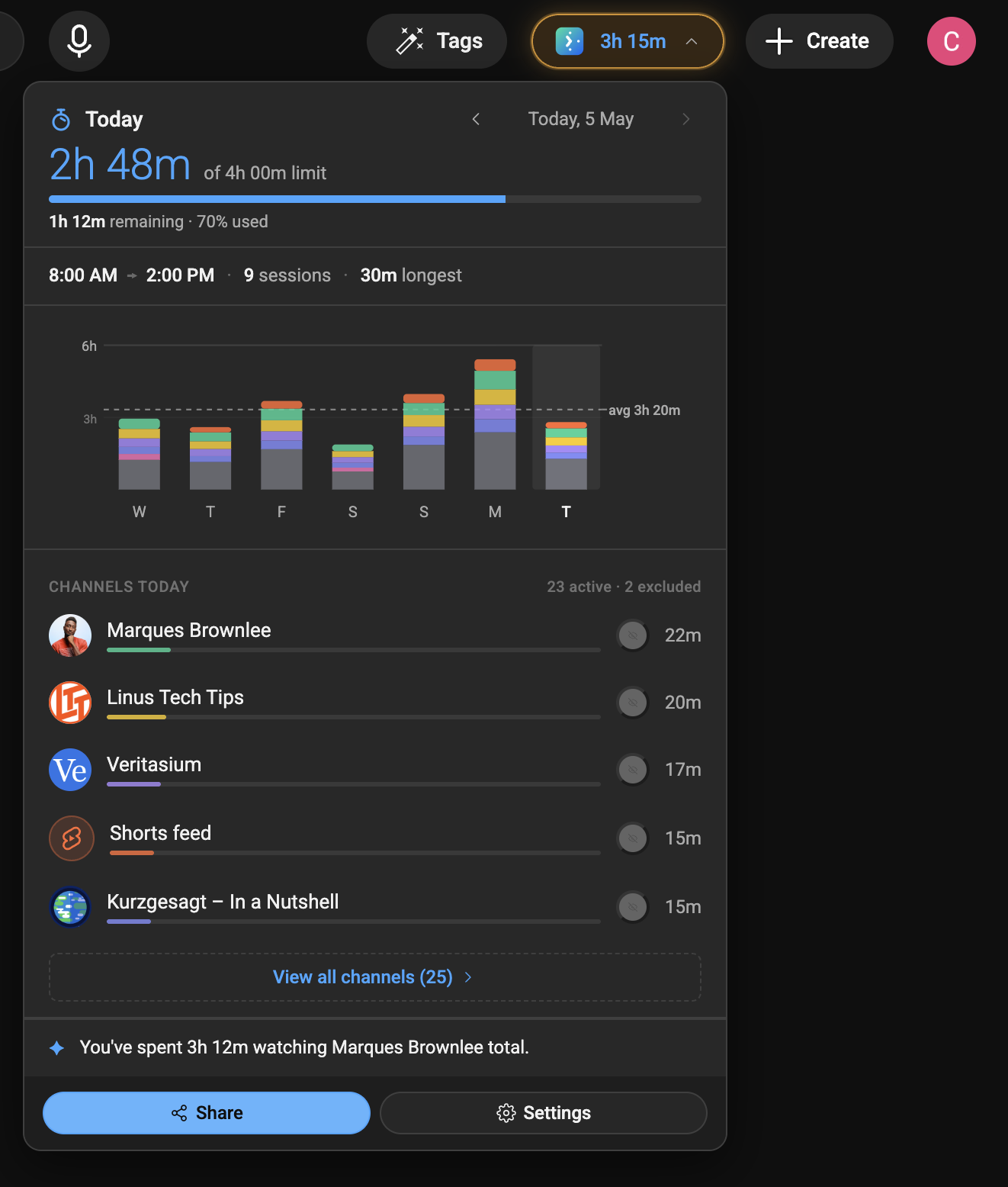
Task: Click Marques Brownlee channel avatar
Action: pos(70,635)
